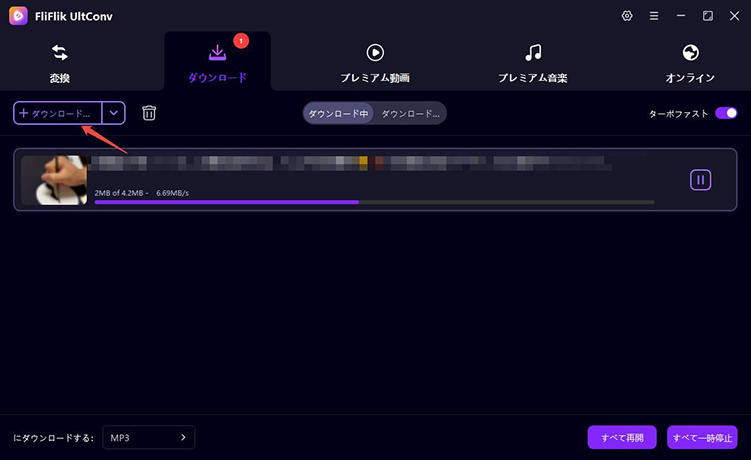Image resolution: width=751 pixels, height=460 pixels.
Task: Click the download item video thumbnail
Action: tap(54, 180)
